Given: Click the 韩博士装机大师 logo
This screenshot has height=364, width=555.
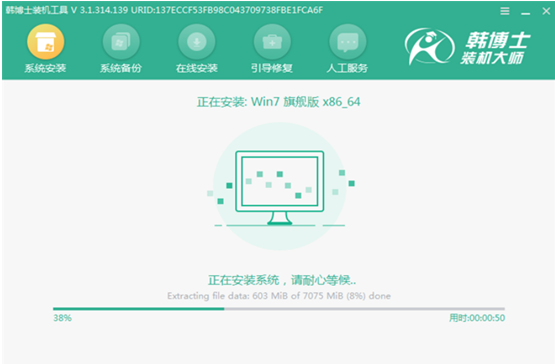Looking at the screenshot, I should point(467,47).
